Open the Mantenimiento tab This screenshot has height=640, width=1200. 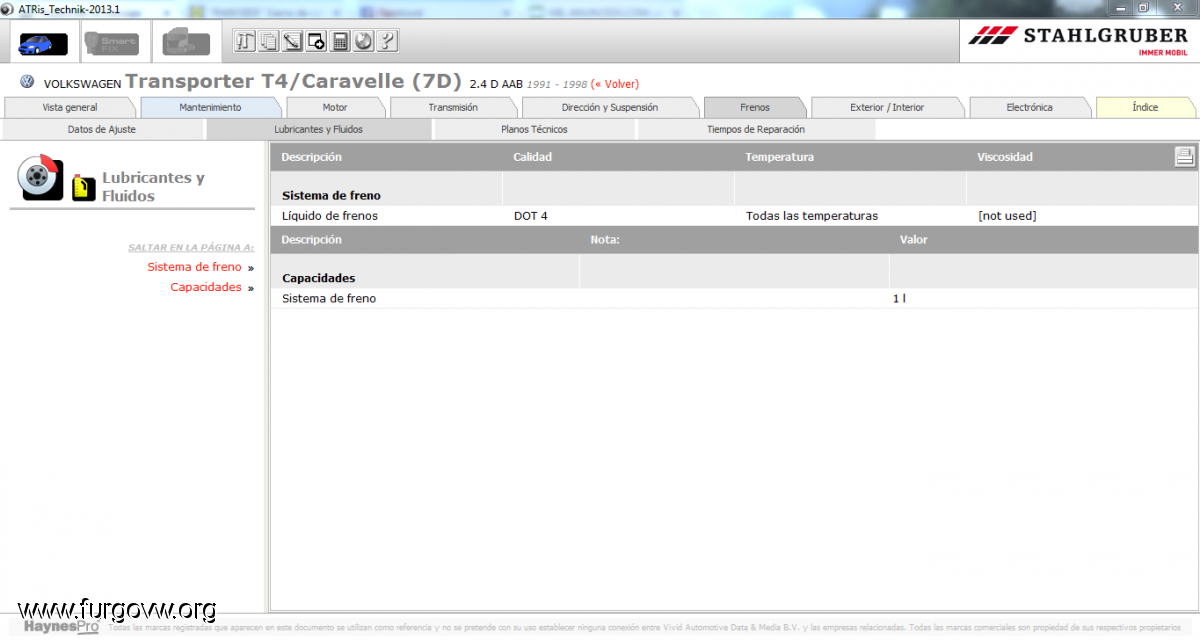coord(210,107)
